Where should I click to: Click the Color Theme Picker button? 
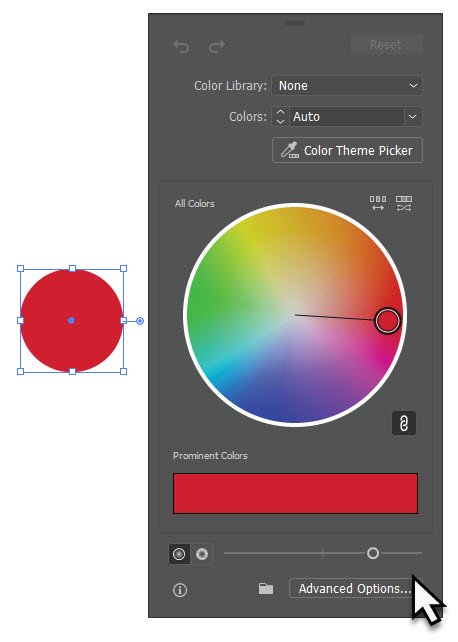click(347, 150)
